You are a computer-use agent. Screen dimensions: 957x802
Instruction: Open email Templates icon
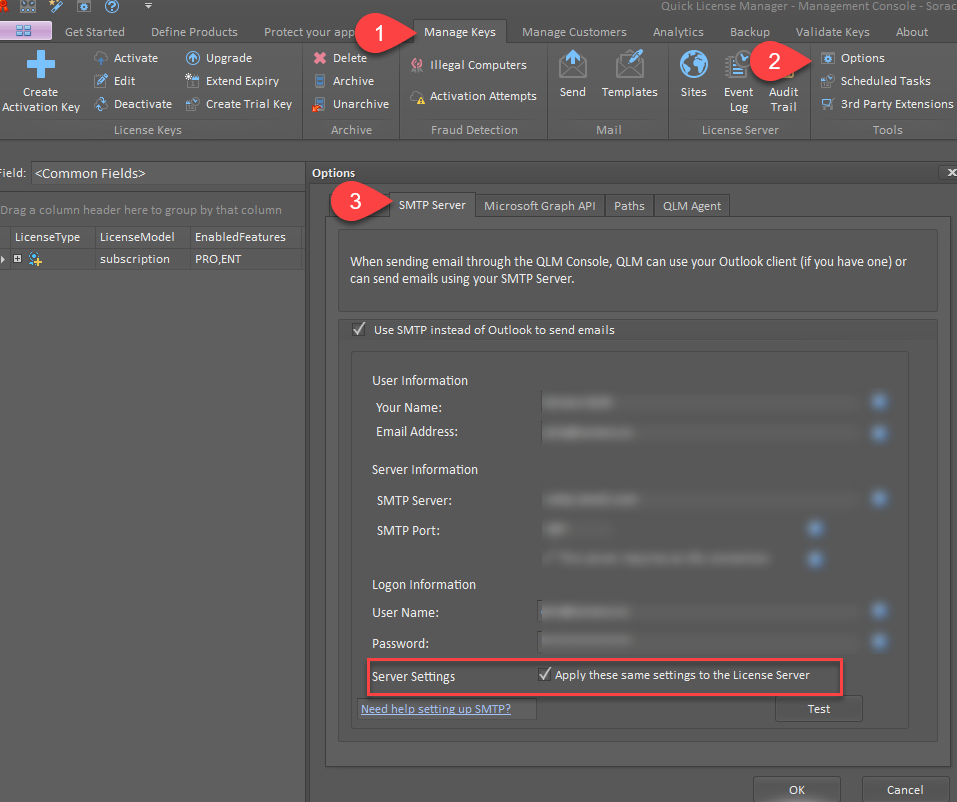tap(629, 66)
